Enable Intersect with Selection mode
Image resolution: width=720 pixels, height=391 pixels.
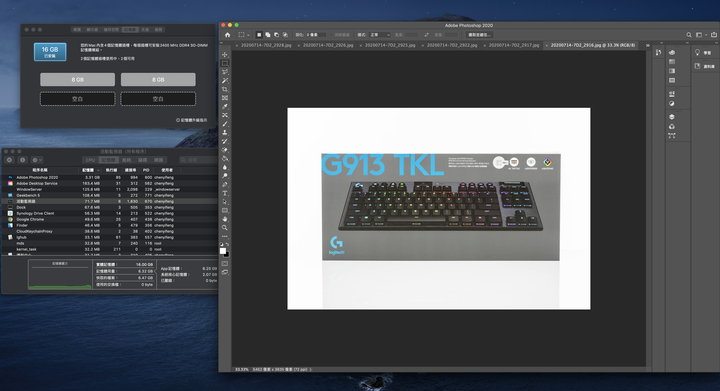[x=285, y=35]
